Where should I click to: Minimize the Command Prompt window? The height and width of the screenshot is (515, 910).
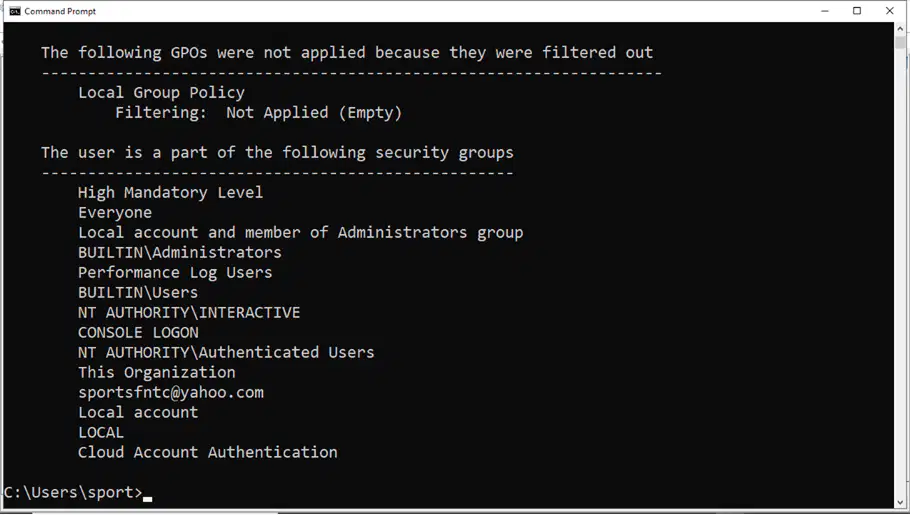[x=825, y=11]
